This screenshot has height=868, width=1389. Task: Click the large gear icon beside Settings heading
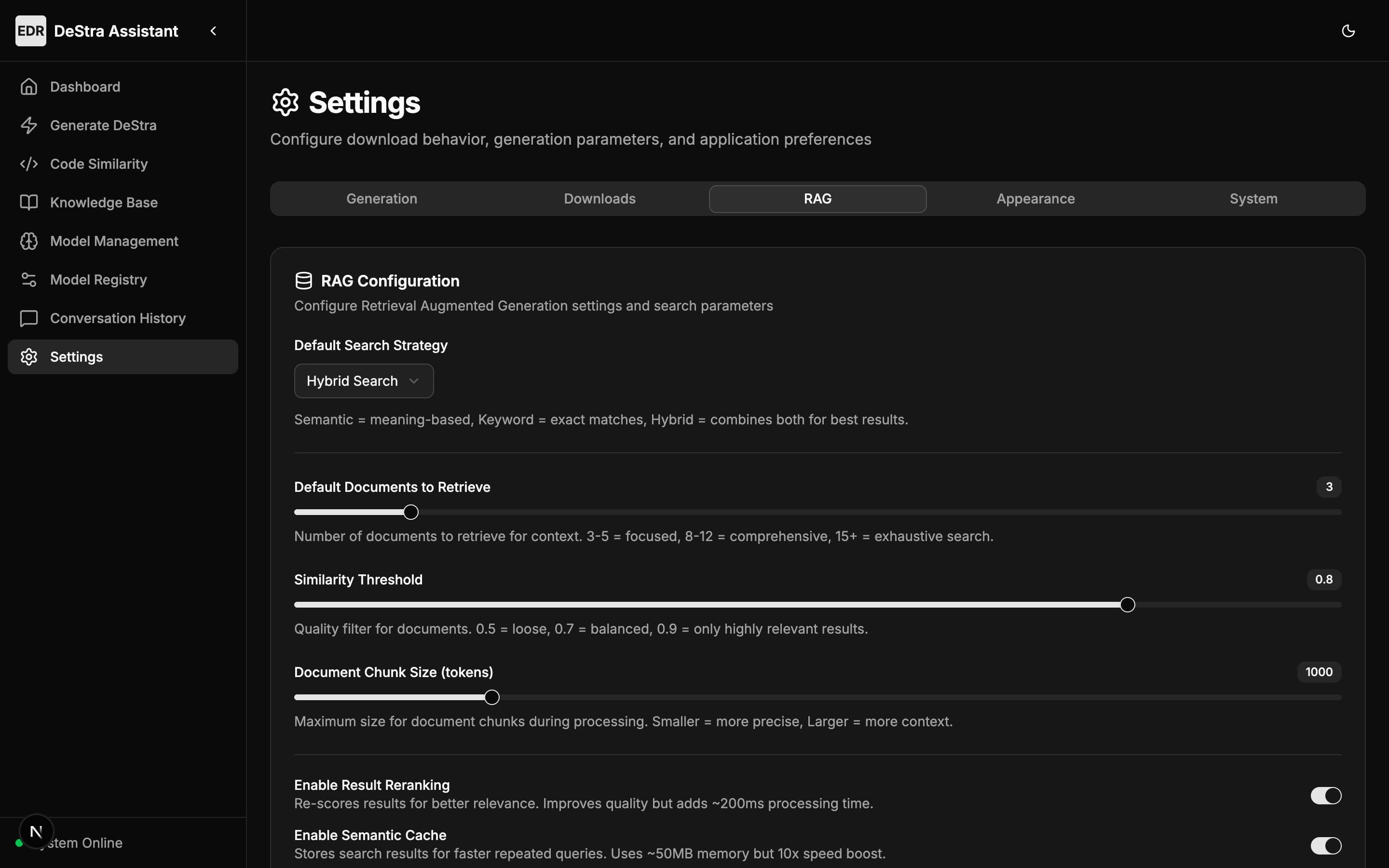pos(285,102)
